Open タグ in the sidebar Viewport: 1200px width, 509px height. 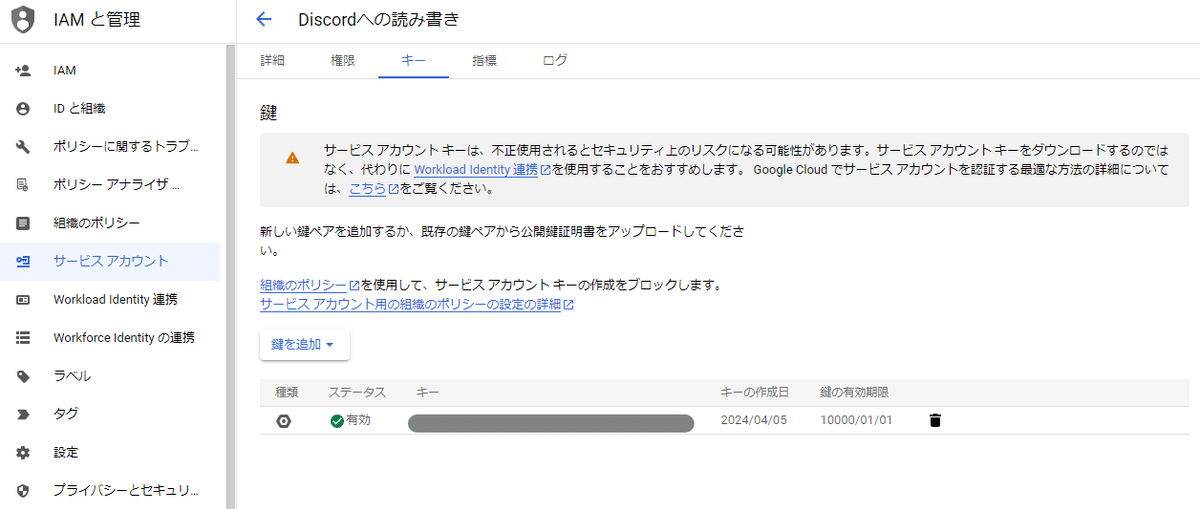[x=110, y=414]
